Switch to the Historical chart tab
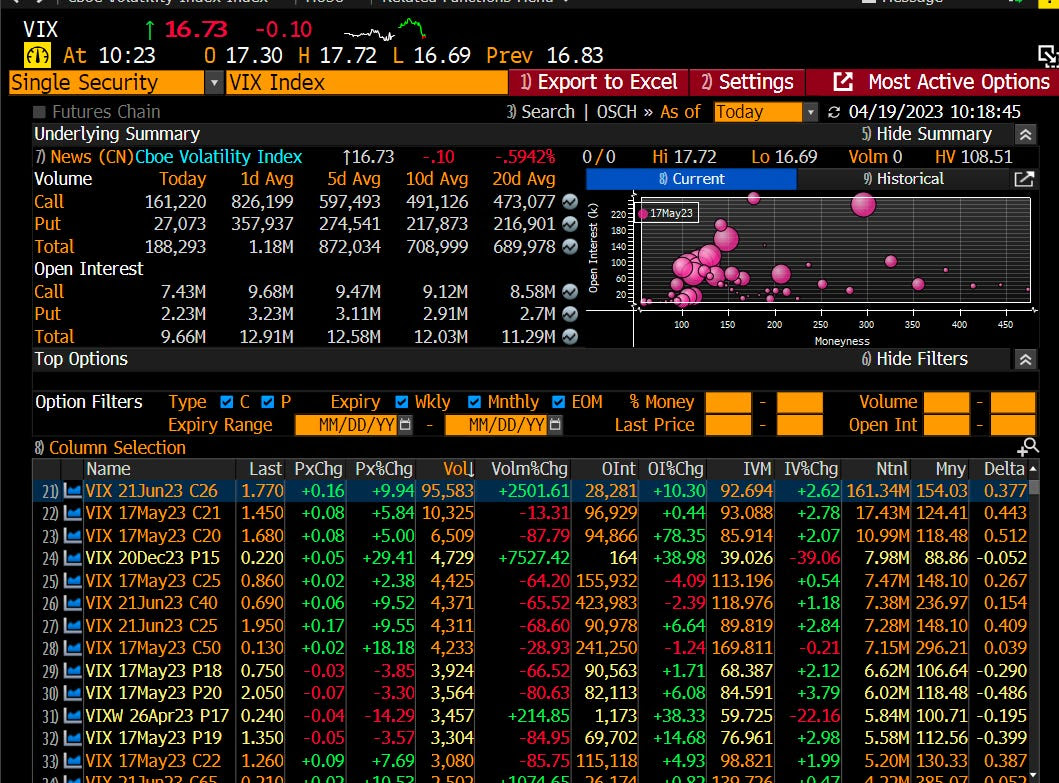The width and height of the screenshot is (1059, 783). pyautogui.click(x=903, y=179)
